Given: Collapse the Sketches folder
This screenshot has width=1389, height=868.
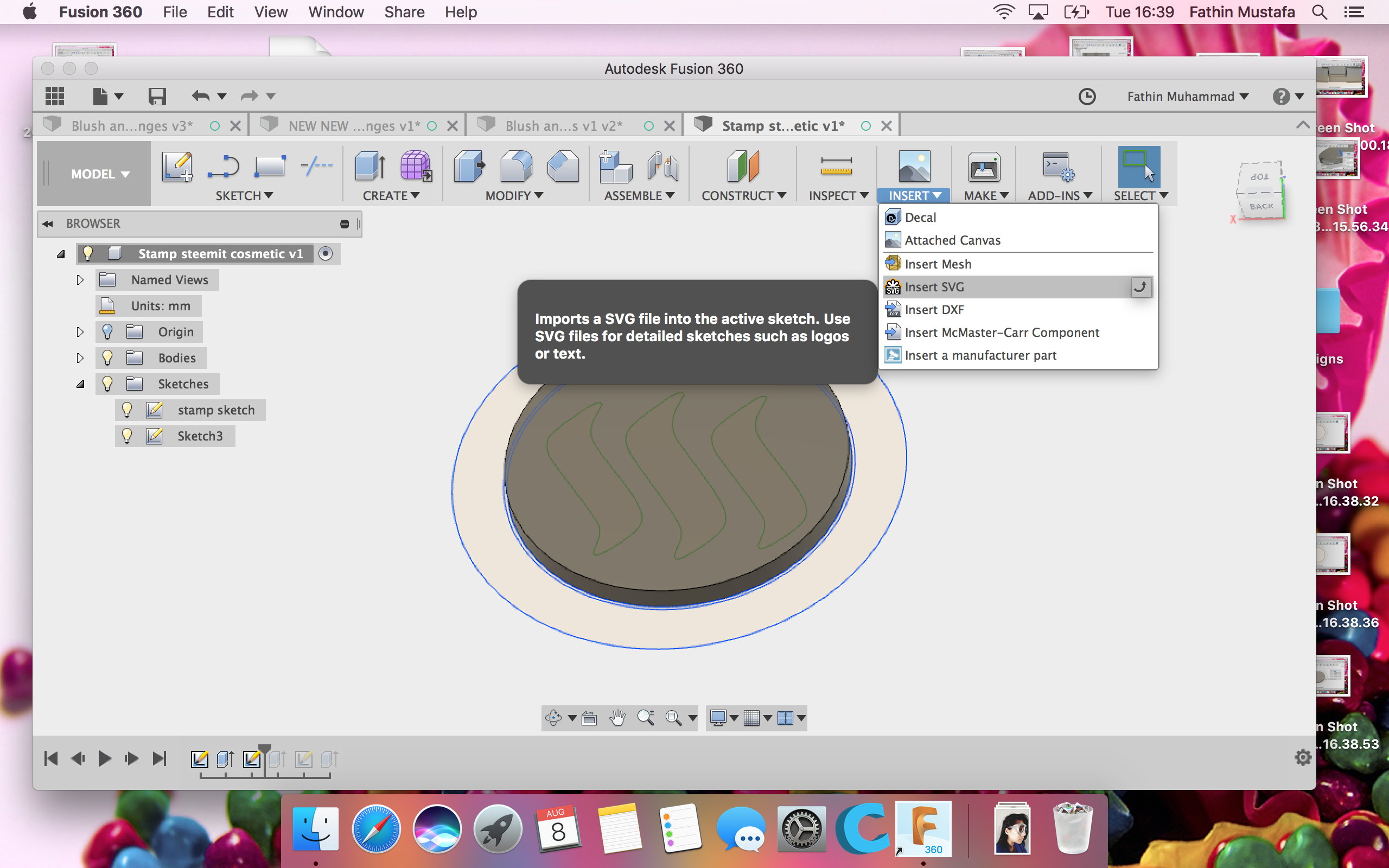Looking at the screenshot, I should [80, 384].
